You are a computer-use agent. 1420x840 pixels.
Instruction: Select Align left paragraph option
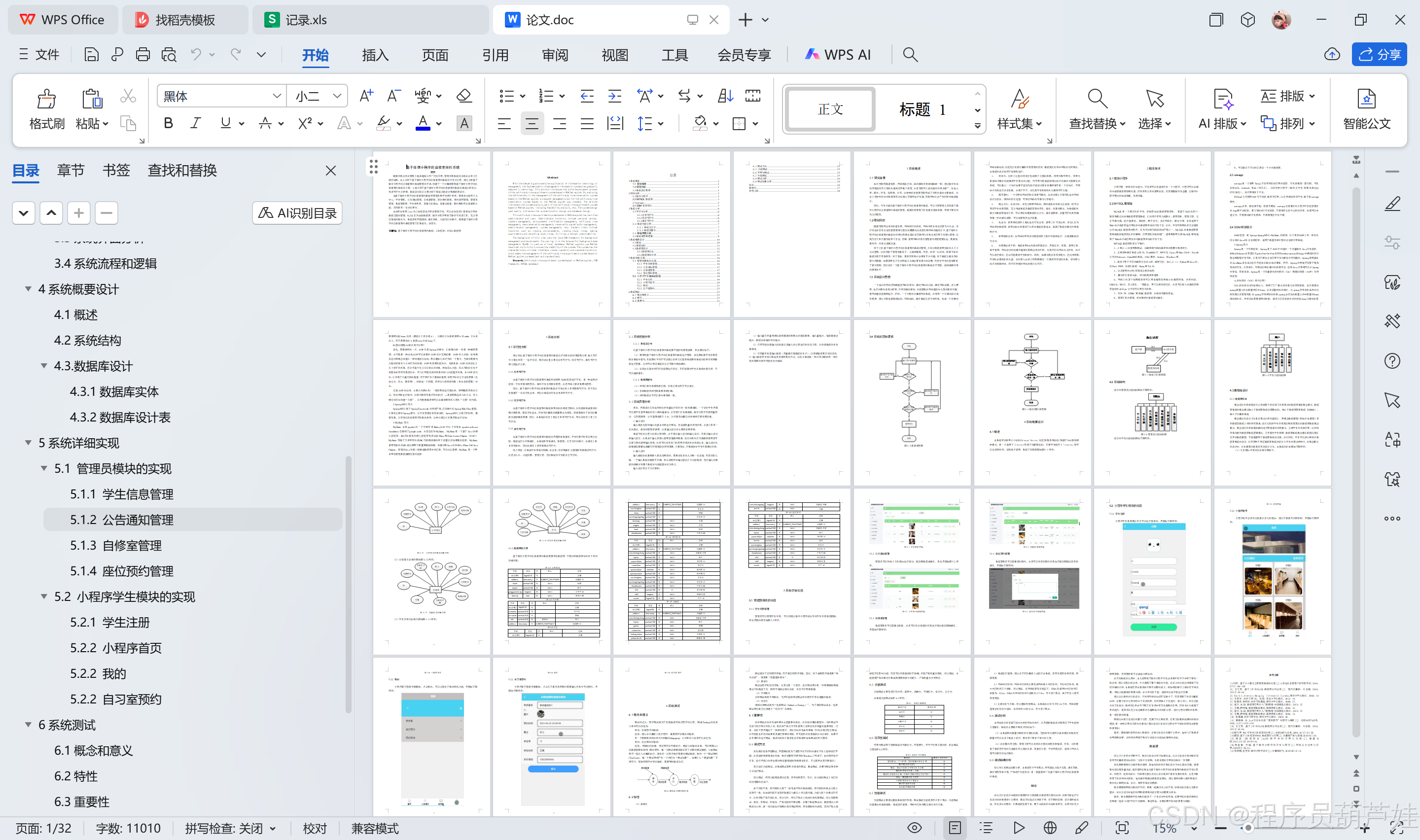[x=504, y=123]
